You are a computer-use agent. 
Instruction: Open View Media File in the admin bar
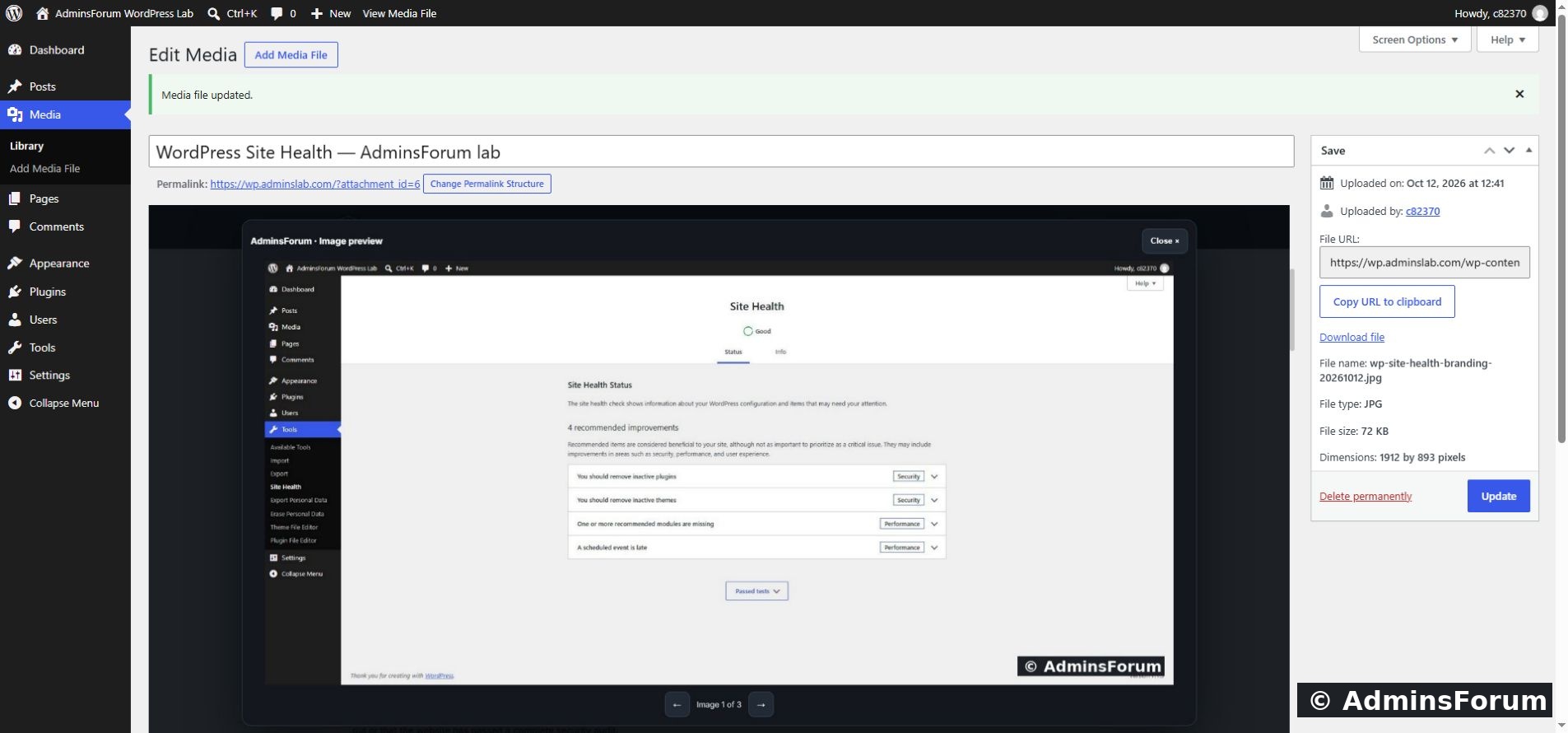pos(399,13)
